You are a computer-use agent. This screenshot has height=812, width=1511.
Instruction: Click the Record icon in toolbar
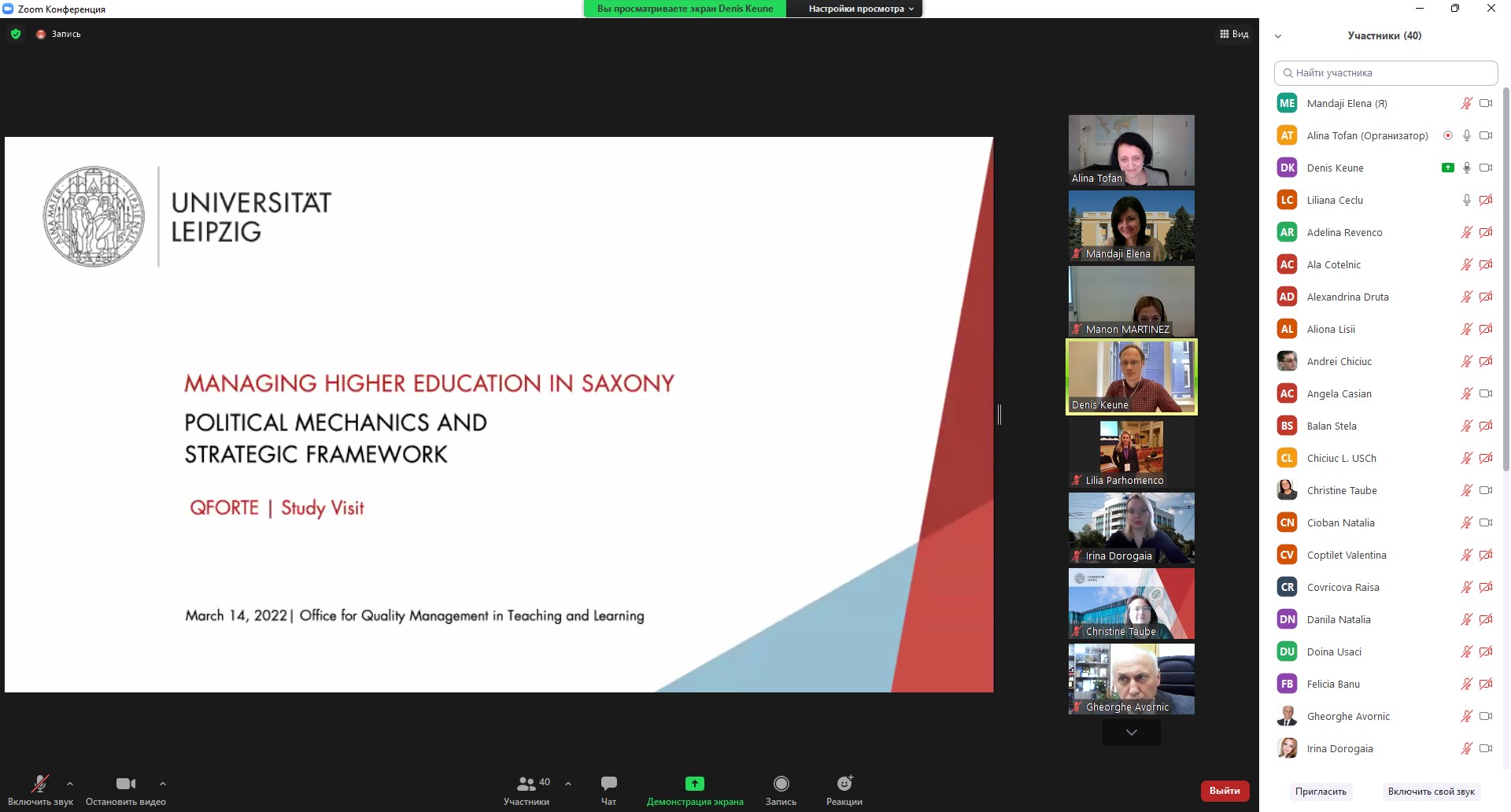[x=781, y=784]
